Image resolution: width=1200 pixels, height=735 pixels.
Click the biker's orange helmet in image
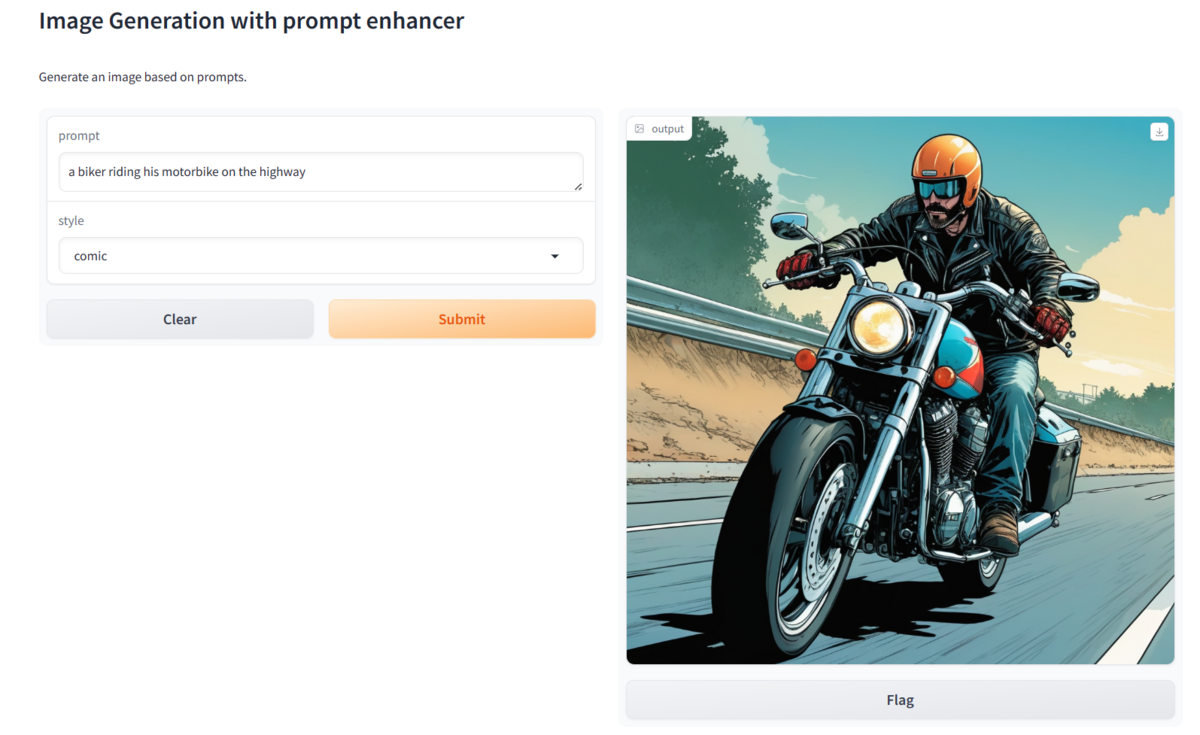pyautogui.click(x=946, y=163)
